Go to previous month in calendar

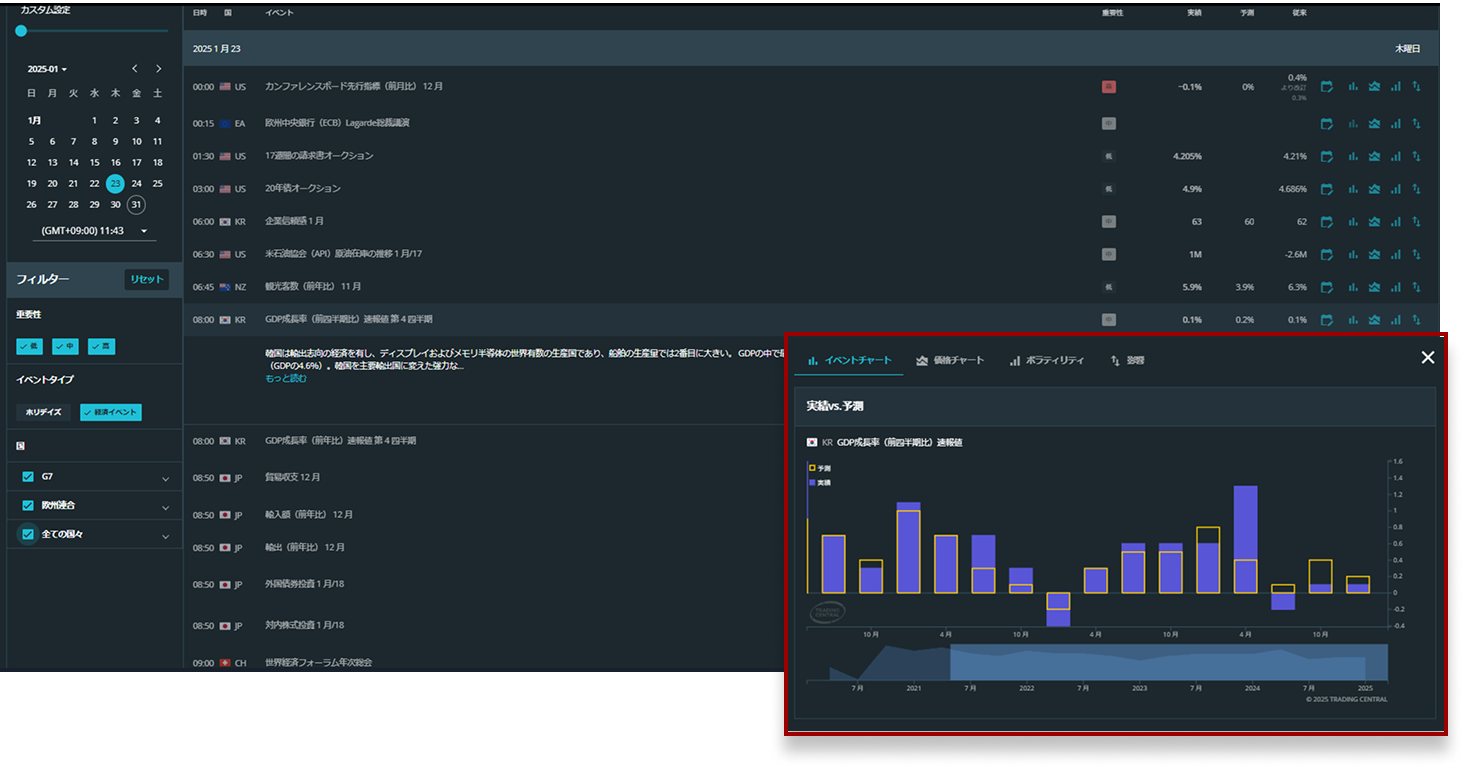tap(135, 69)
